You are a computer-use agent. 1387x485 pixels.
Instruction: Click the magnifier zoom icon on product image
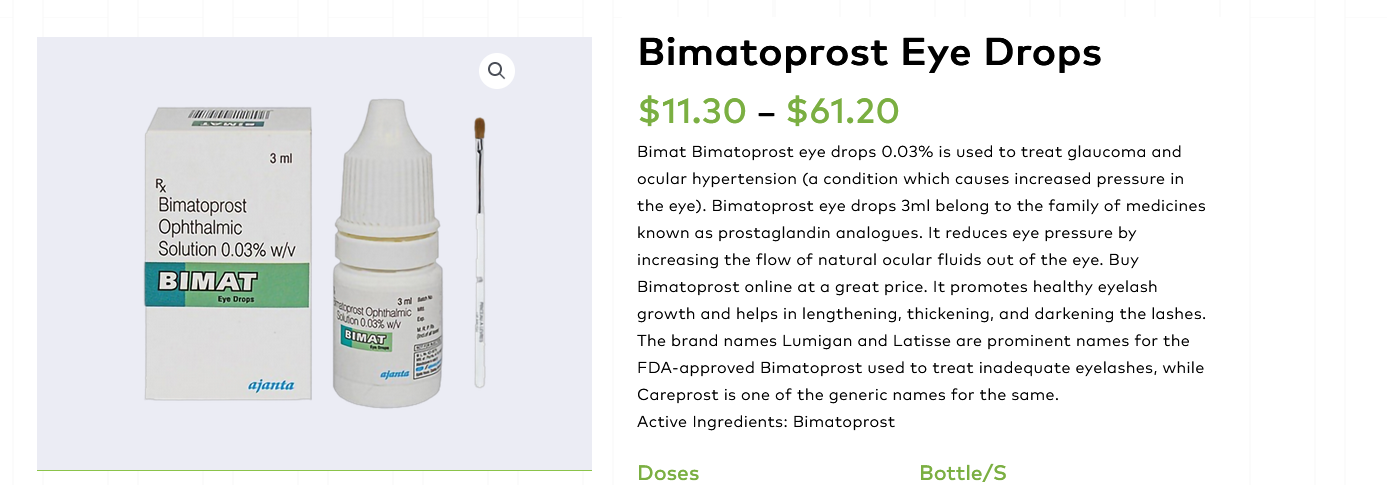pyautogui.click(x=496, y=71)
